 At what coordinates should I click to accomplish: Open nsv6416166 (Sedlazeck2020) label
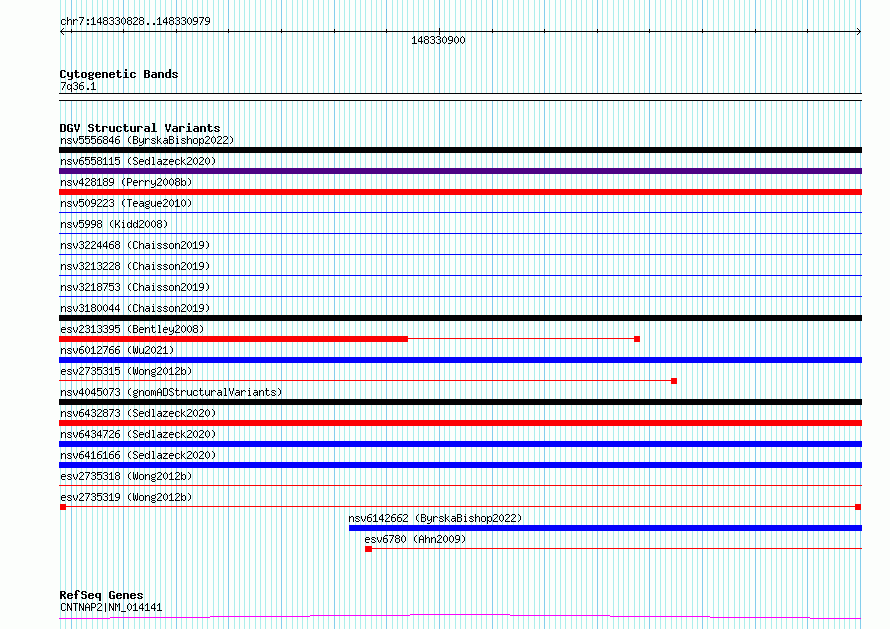138,455
